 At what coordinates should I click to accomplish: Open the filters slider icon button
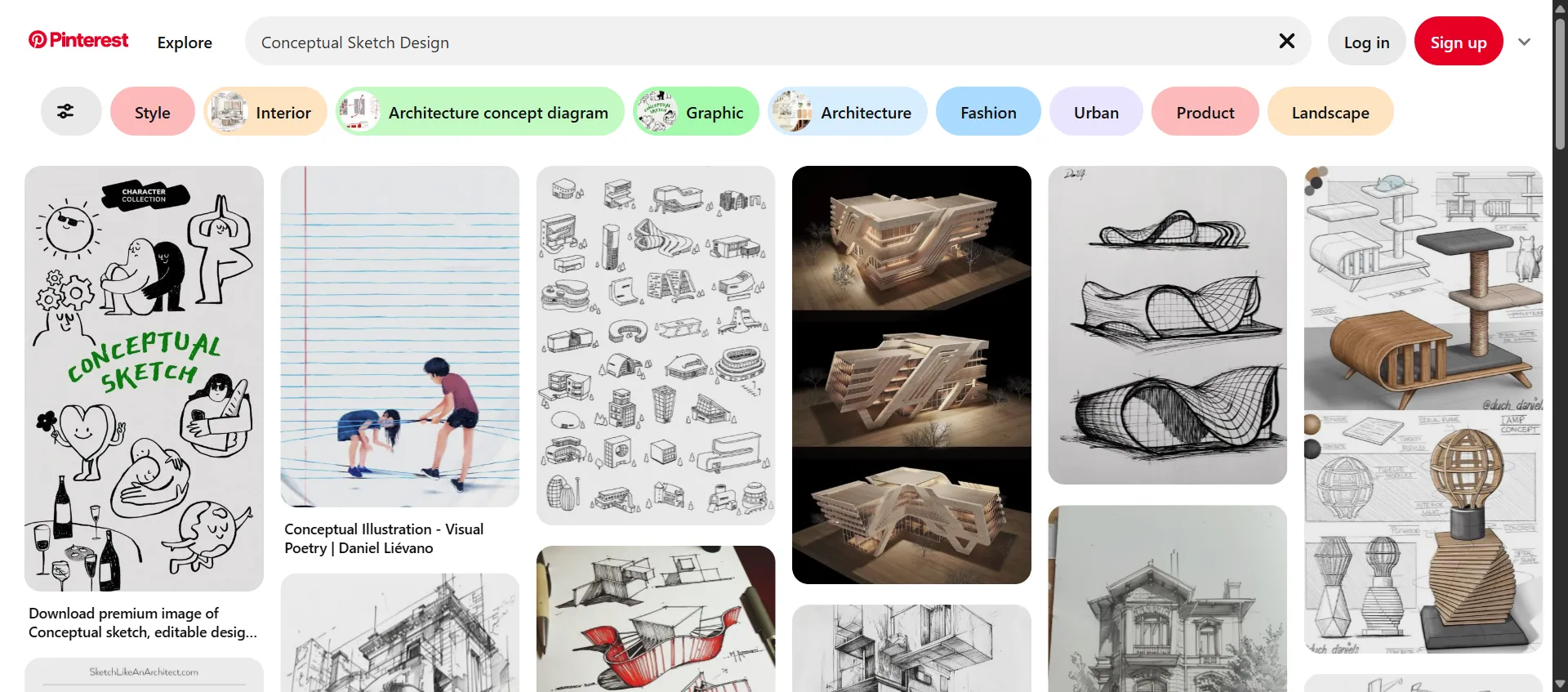pyautogui.click(x=70, y=112)
